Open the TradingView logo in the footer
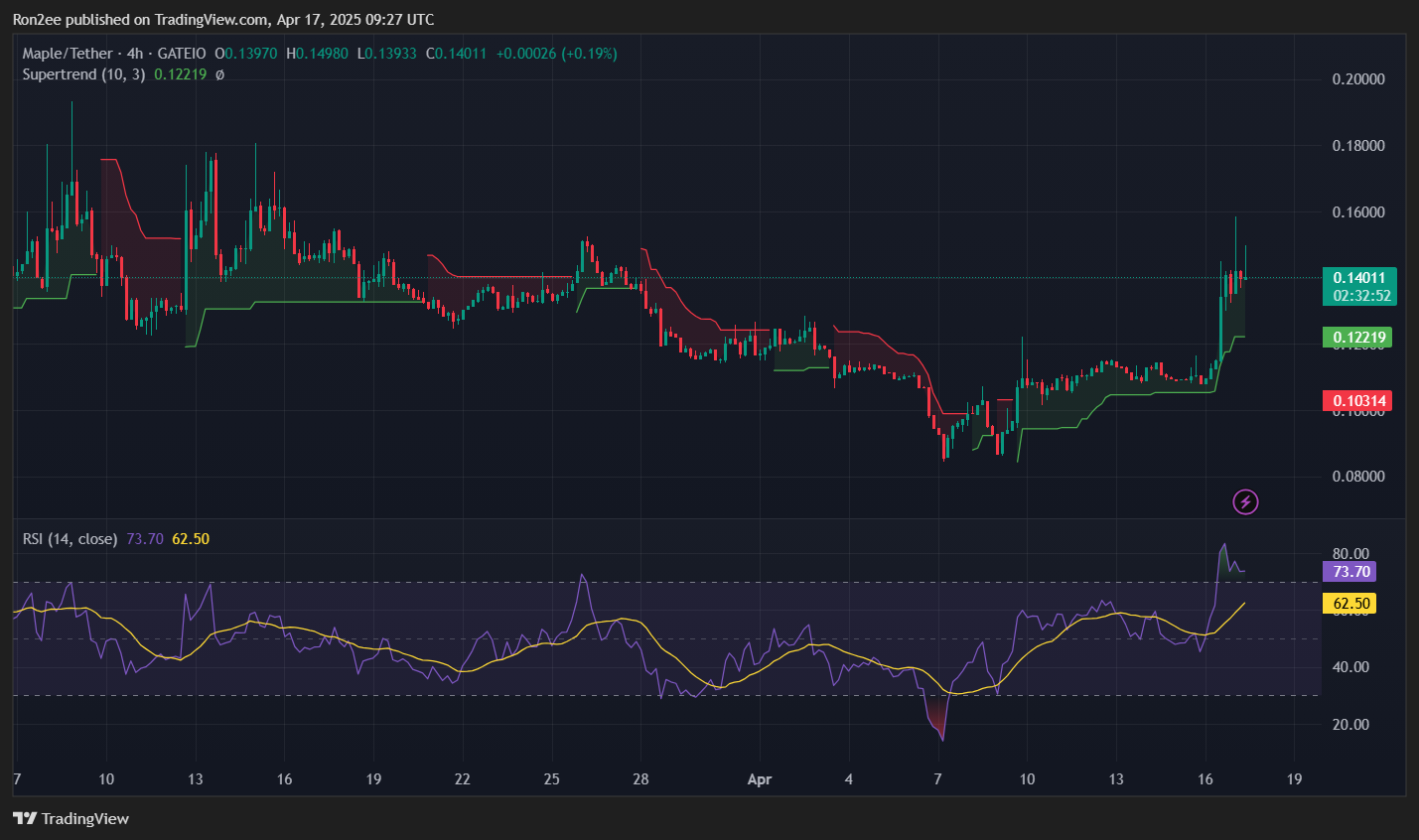The image size is (1419, 840). click(71, 819)
